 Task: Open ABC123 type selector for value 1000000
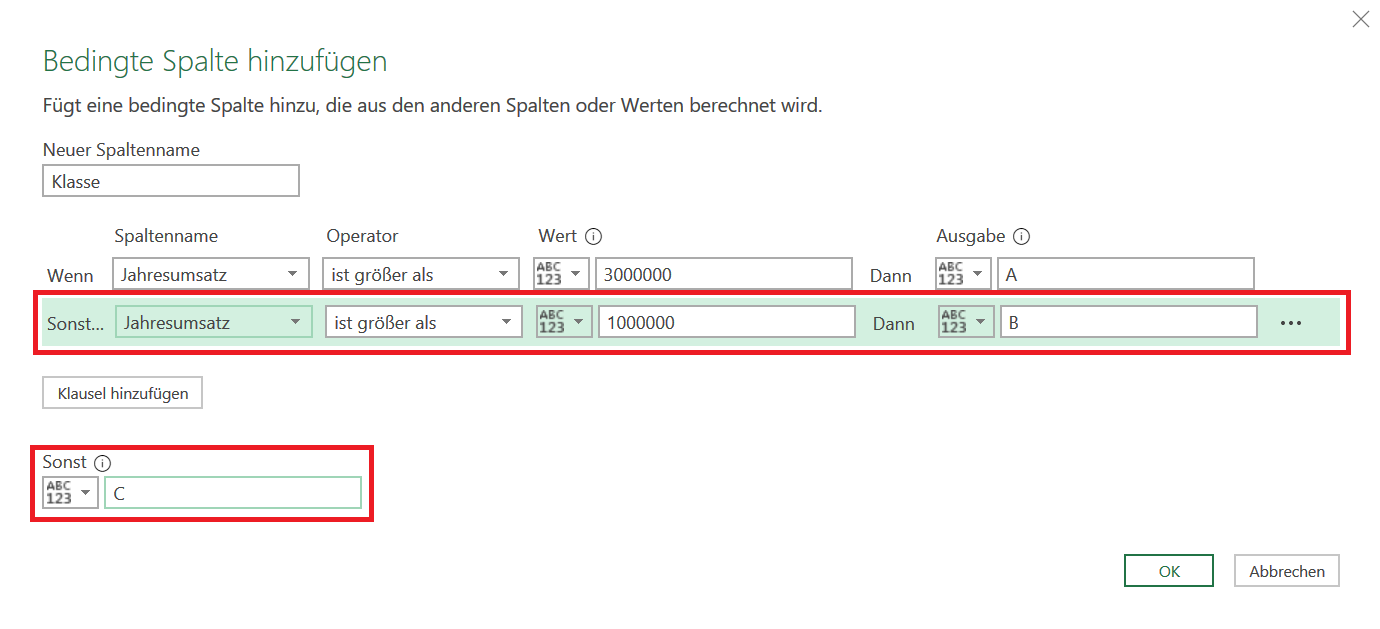coord(565,322)
